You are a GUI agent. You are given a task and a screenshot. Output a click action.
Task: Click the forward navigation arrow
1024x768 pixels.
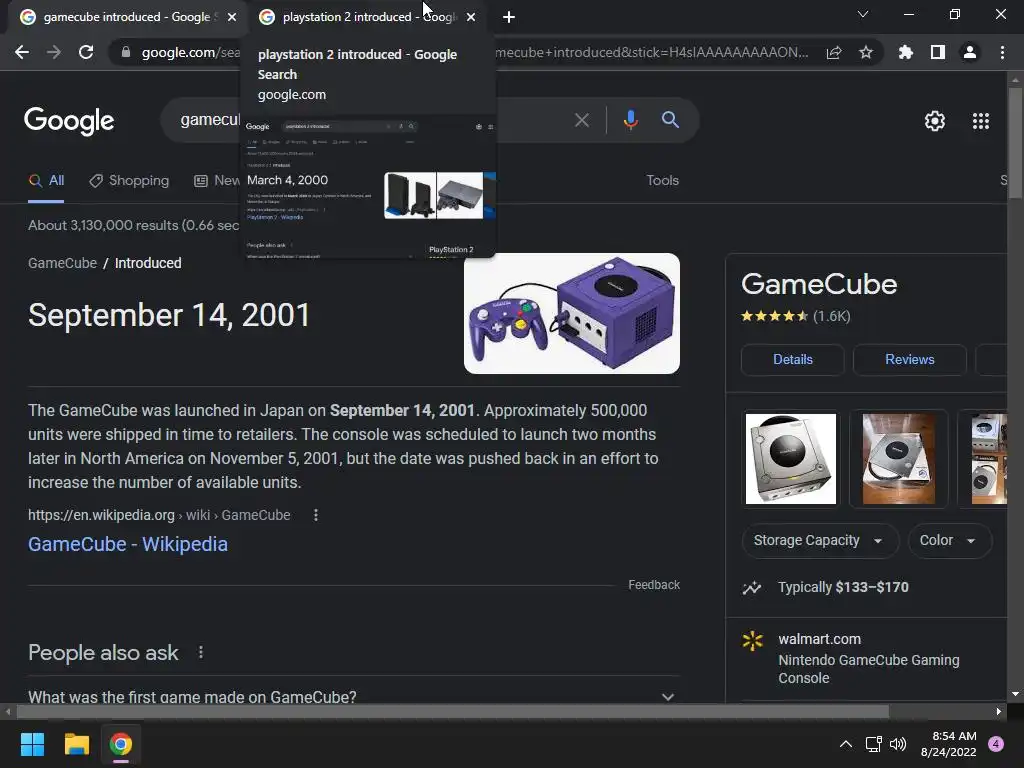coord(54,52)
